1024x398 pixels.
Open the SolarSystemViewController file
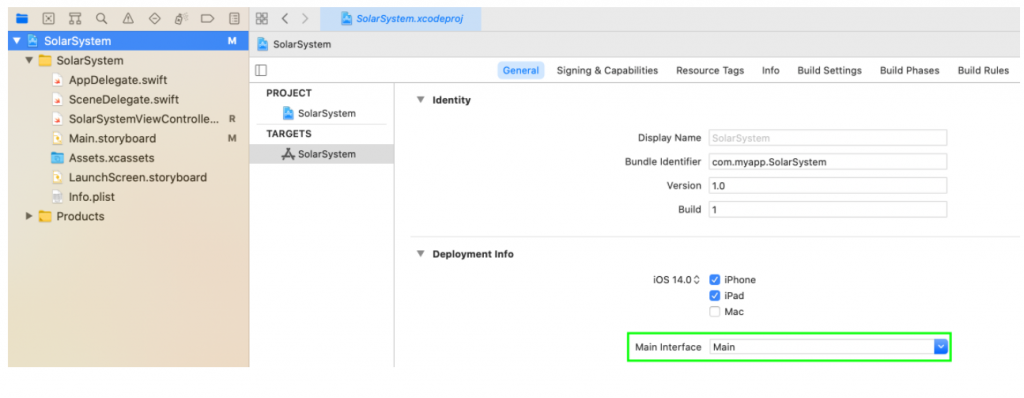pos(144,119)
